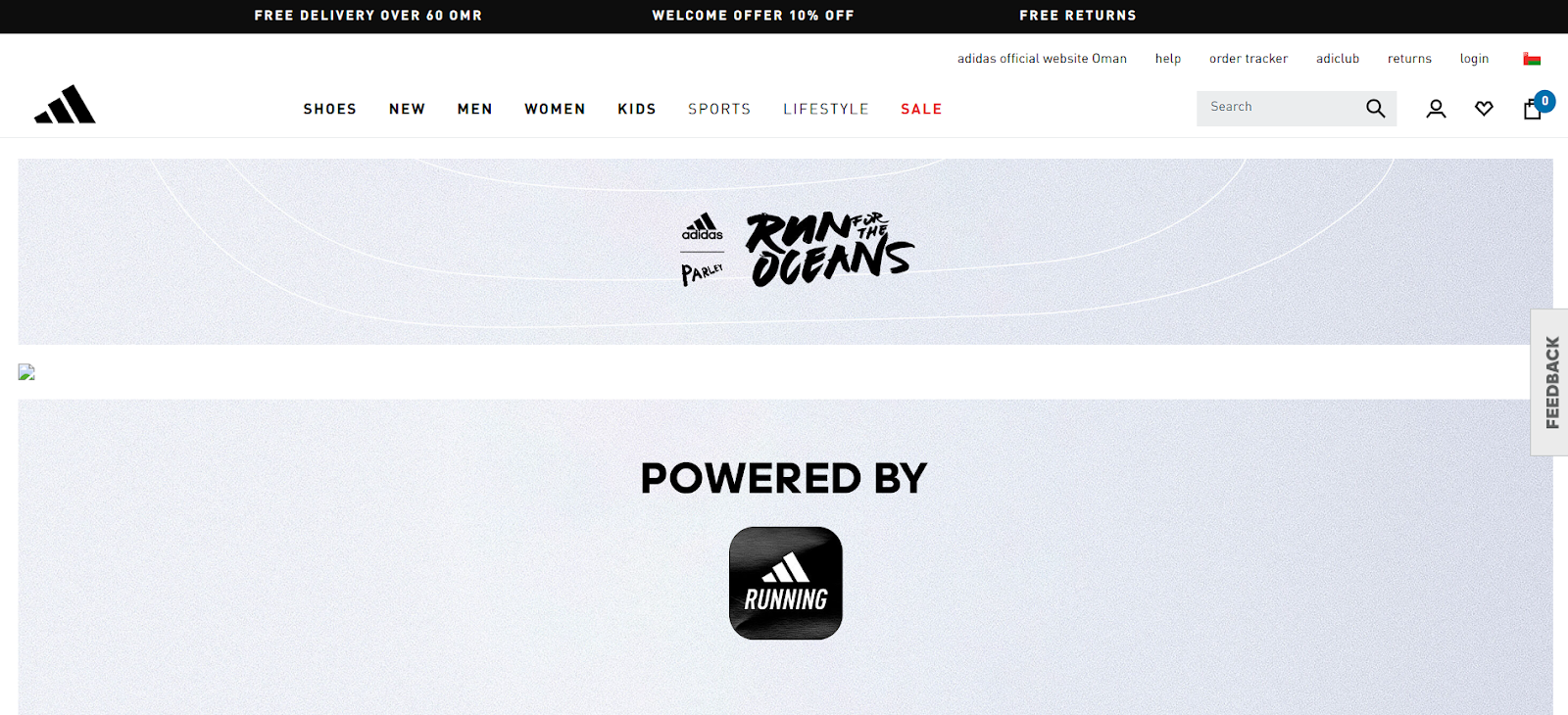Click inside the Search input field

tap(1279, 108)
